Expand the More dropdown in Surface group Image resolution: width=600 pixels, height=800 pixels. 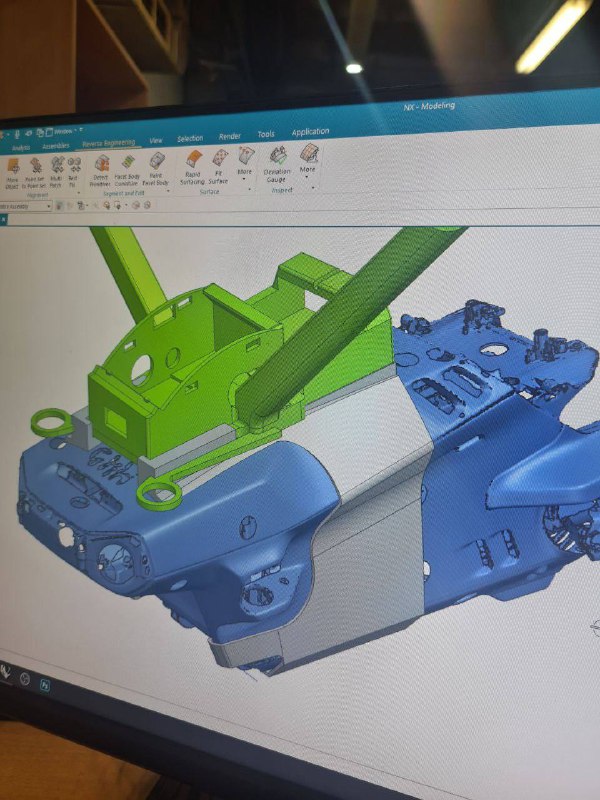click(x=245, y=163)
